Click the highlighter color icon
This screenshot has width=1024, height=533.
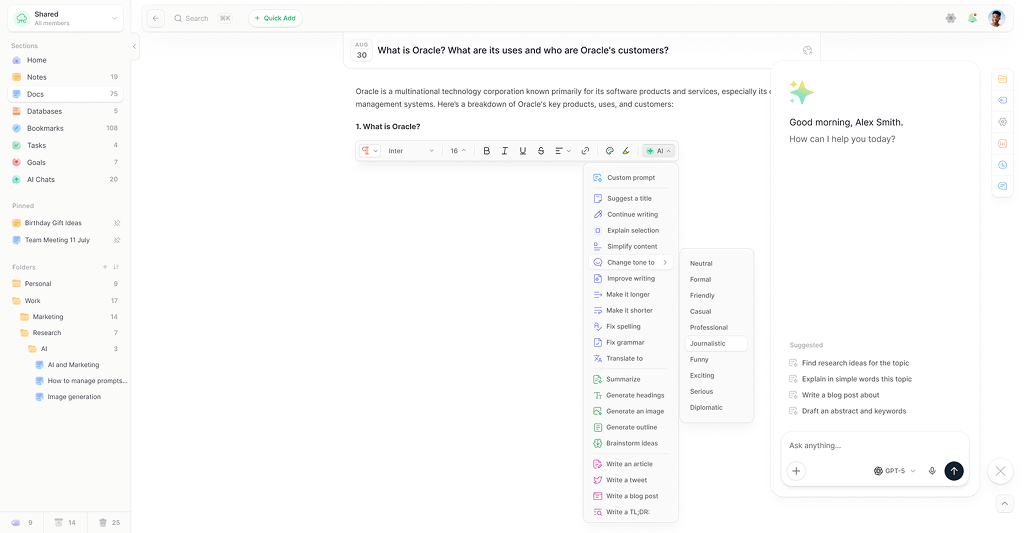pos(626,151)
